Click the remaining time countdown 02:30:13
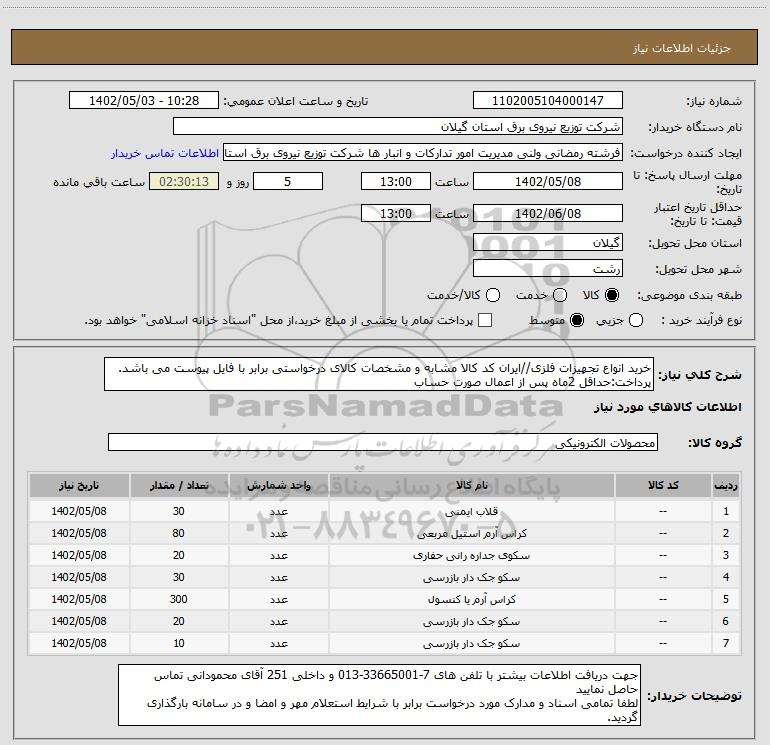The image size is (770, 745). coord(184,182)
